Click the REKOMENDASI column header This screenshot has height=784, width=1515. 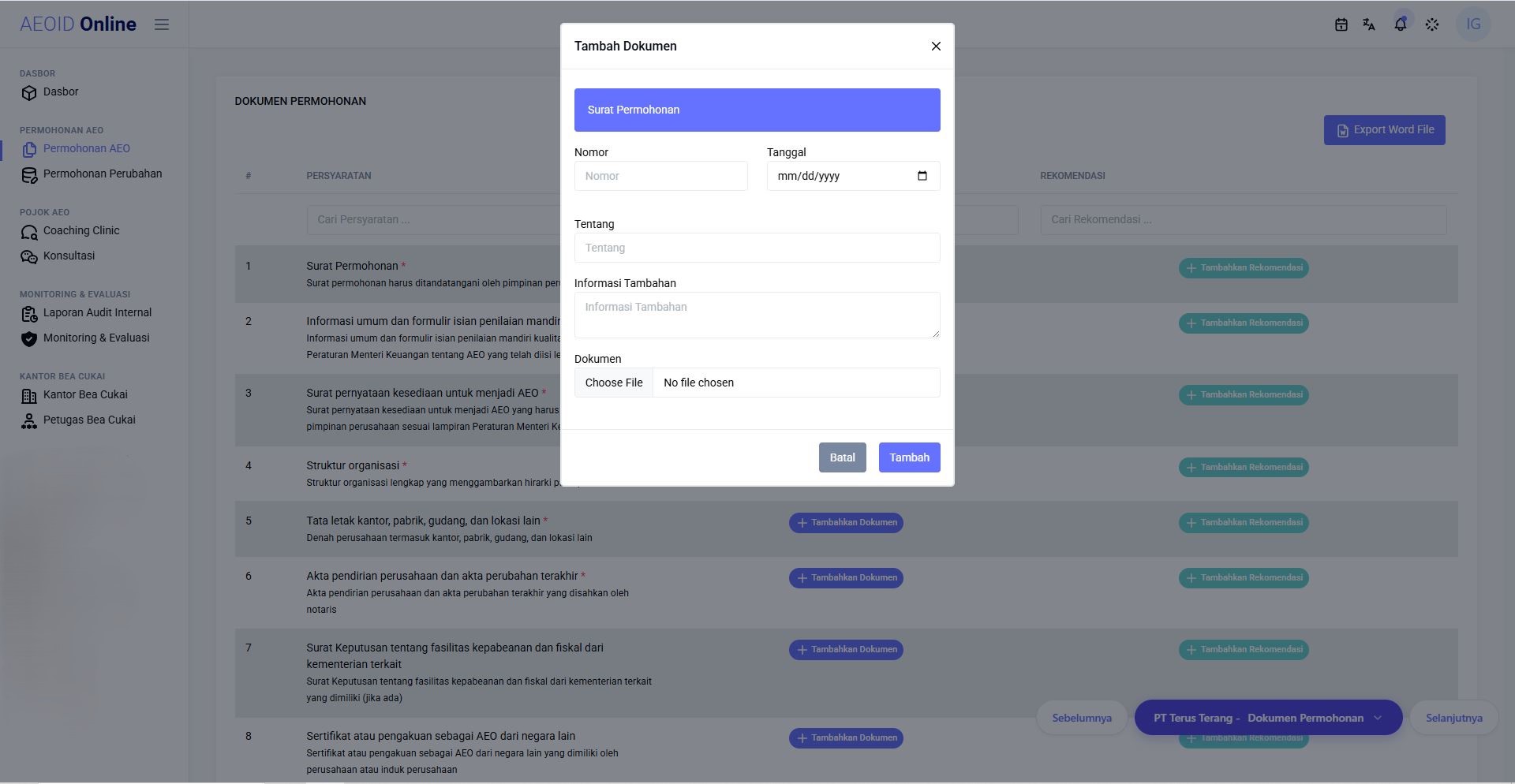(x=1072, y=176)
